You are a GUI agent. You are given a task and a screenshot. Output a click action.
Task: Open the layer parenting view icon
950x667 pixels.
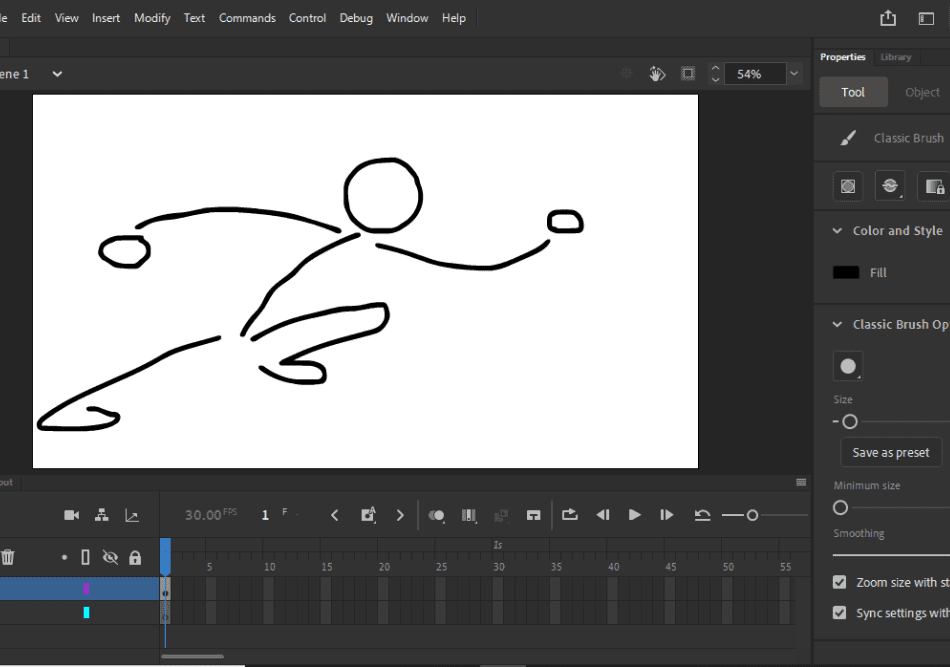[102, 515]
